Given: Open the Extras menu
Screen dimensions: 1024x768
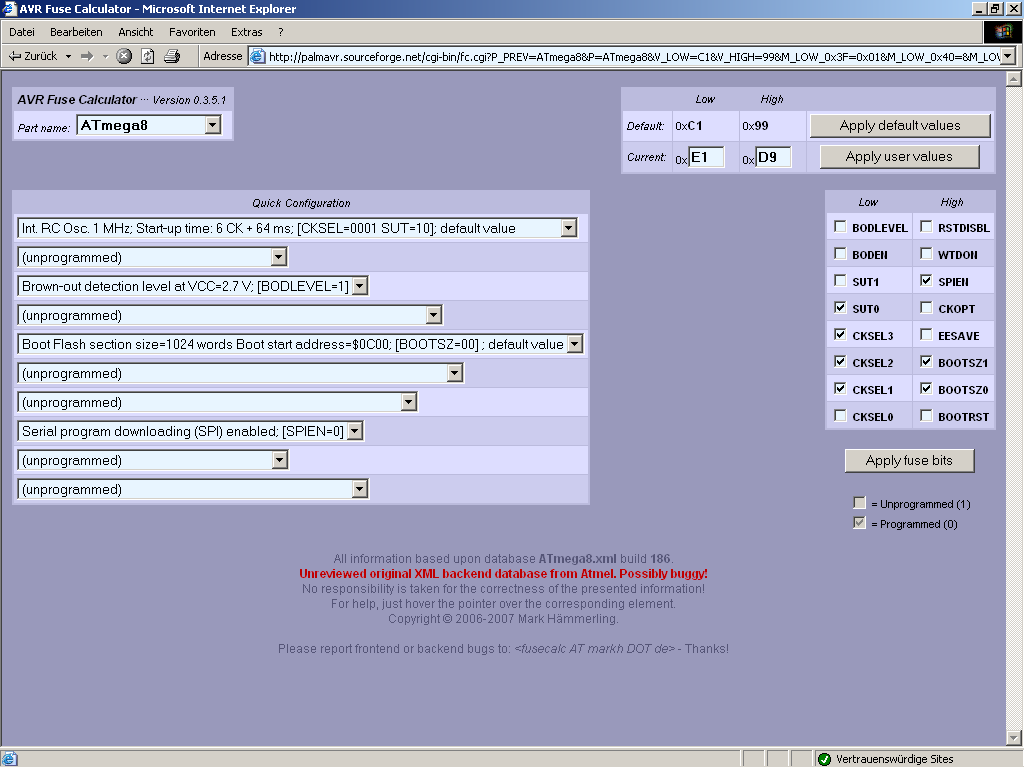Looking at the screenshot, I should (246, 32).
